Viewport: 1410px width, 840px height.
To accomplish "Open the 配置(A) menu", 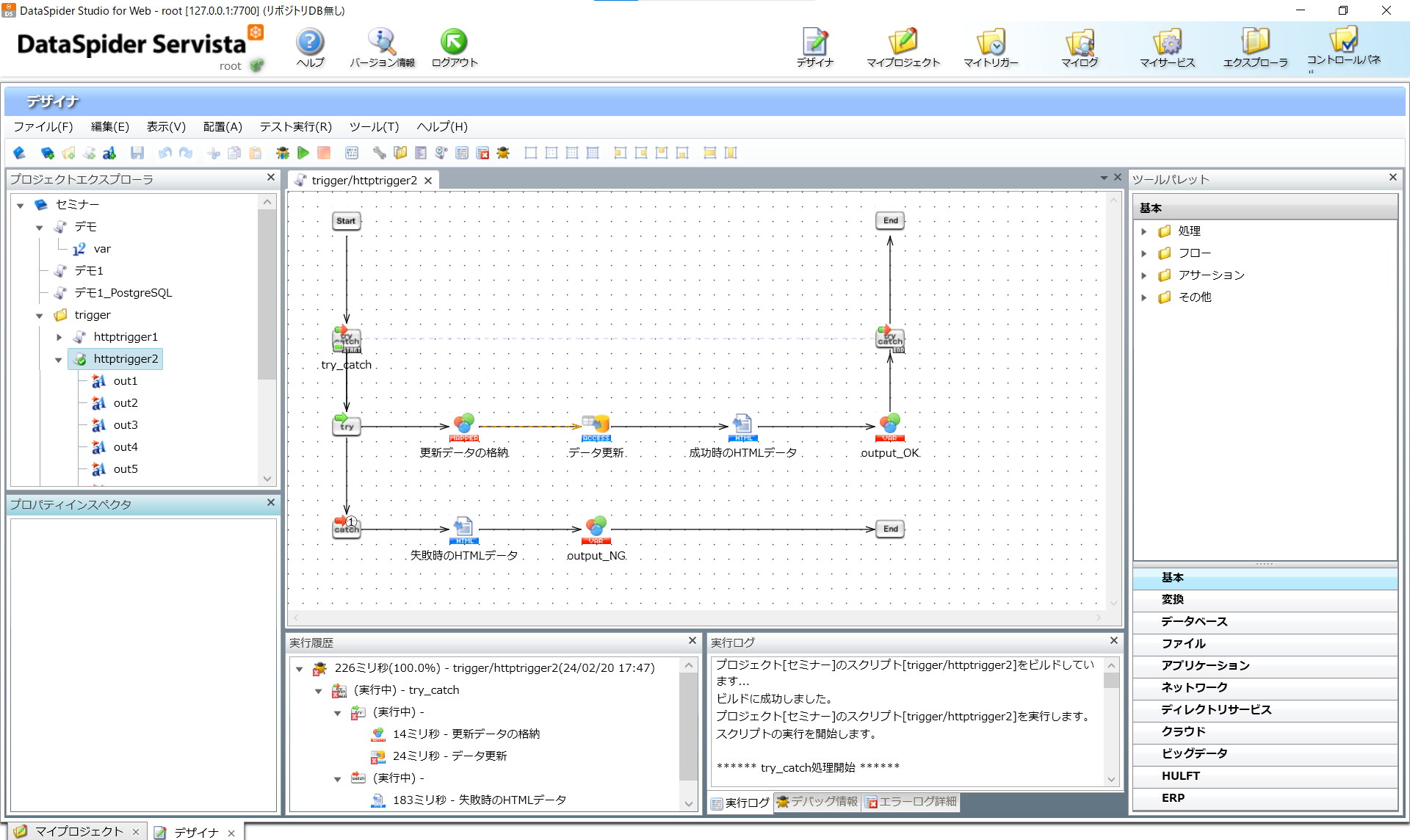I will 223,126.
